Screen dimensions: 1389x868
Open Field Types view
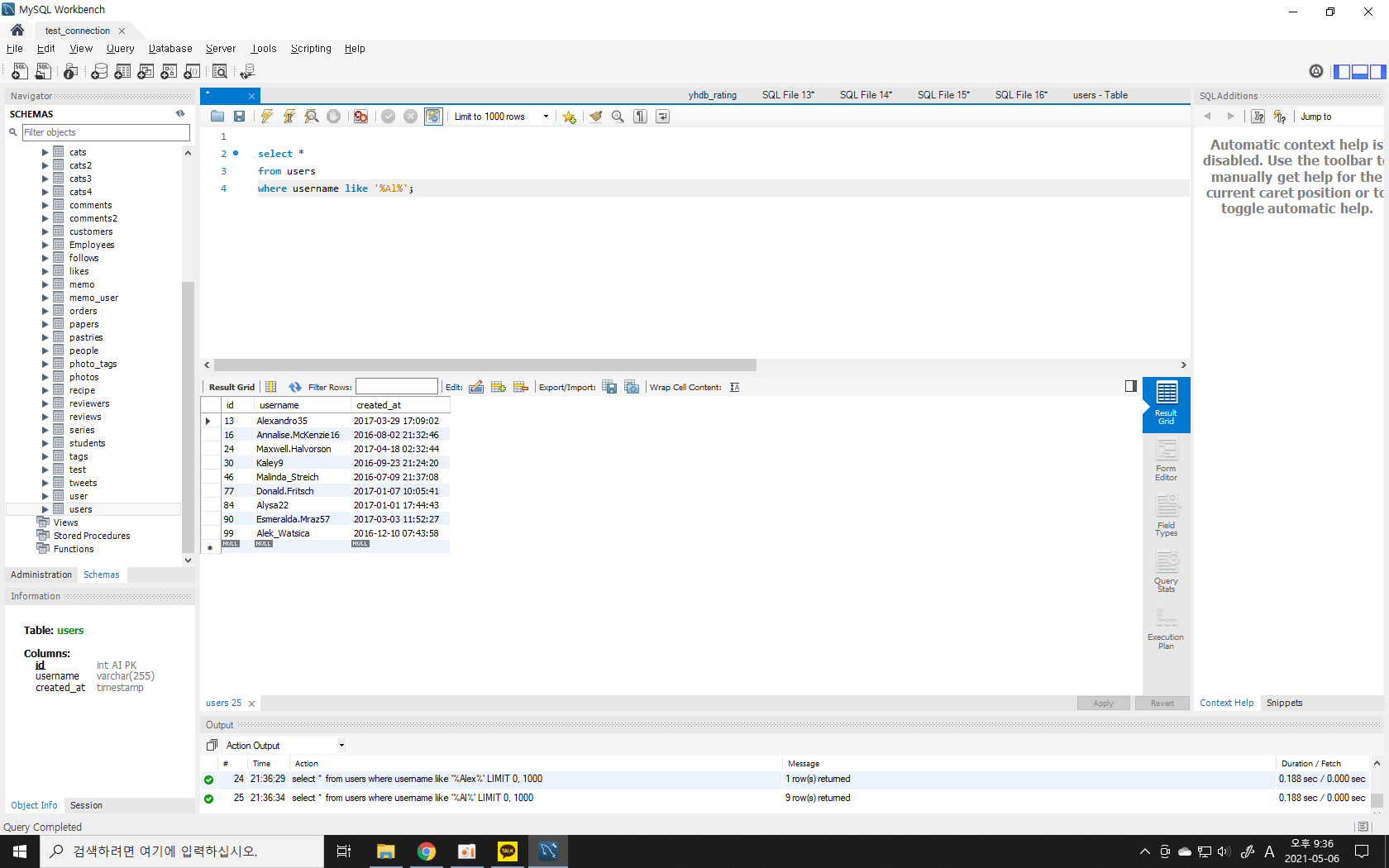1167,516
